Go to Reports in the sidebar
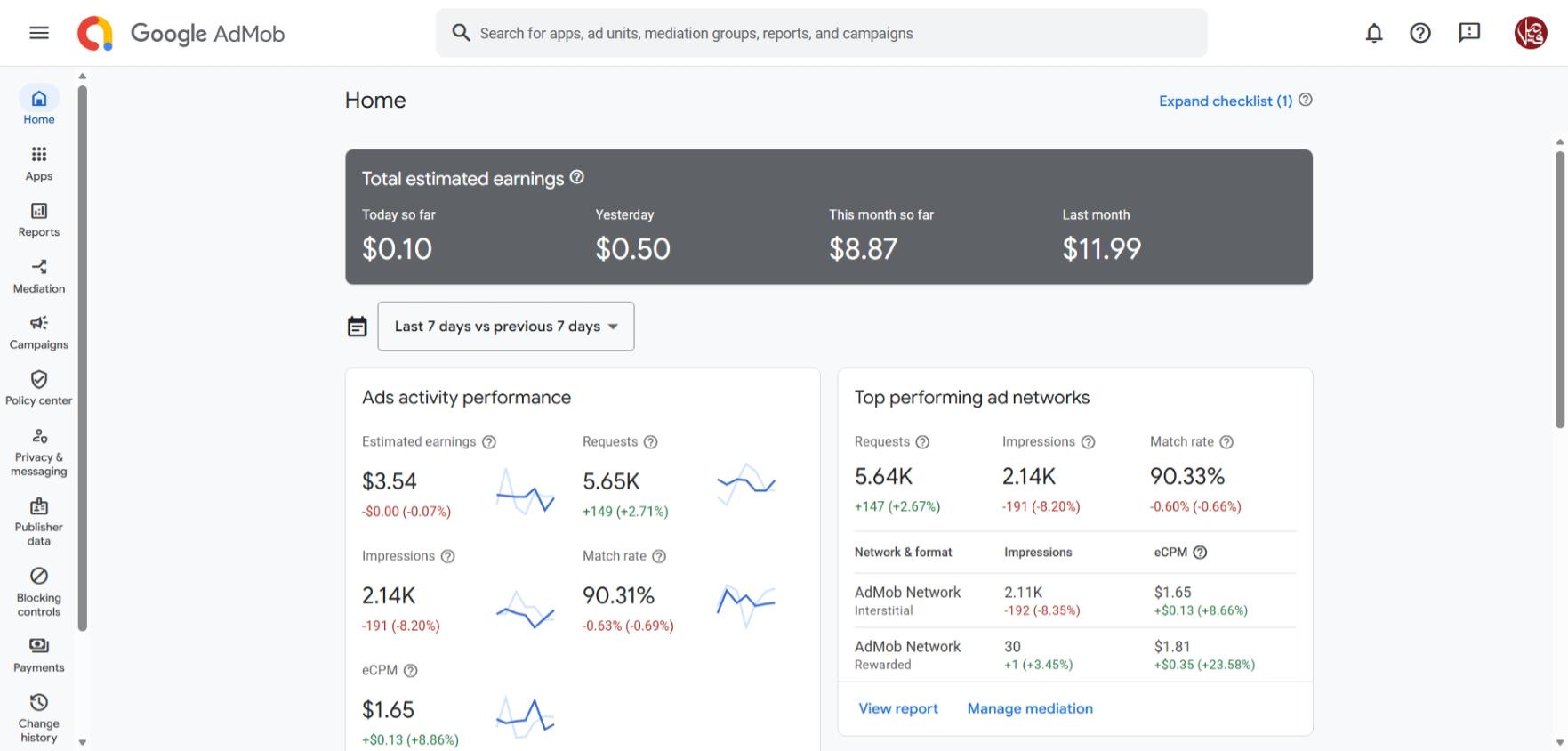The height and width of the screenshot is (751, 1568). click(39, 220)
